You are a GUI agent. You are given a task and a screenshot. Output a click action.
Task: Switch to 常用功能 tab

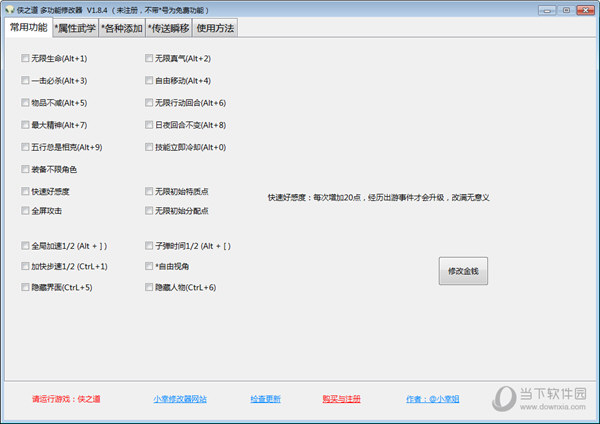click(x=29, y=28)
